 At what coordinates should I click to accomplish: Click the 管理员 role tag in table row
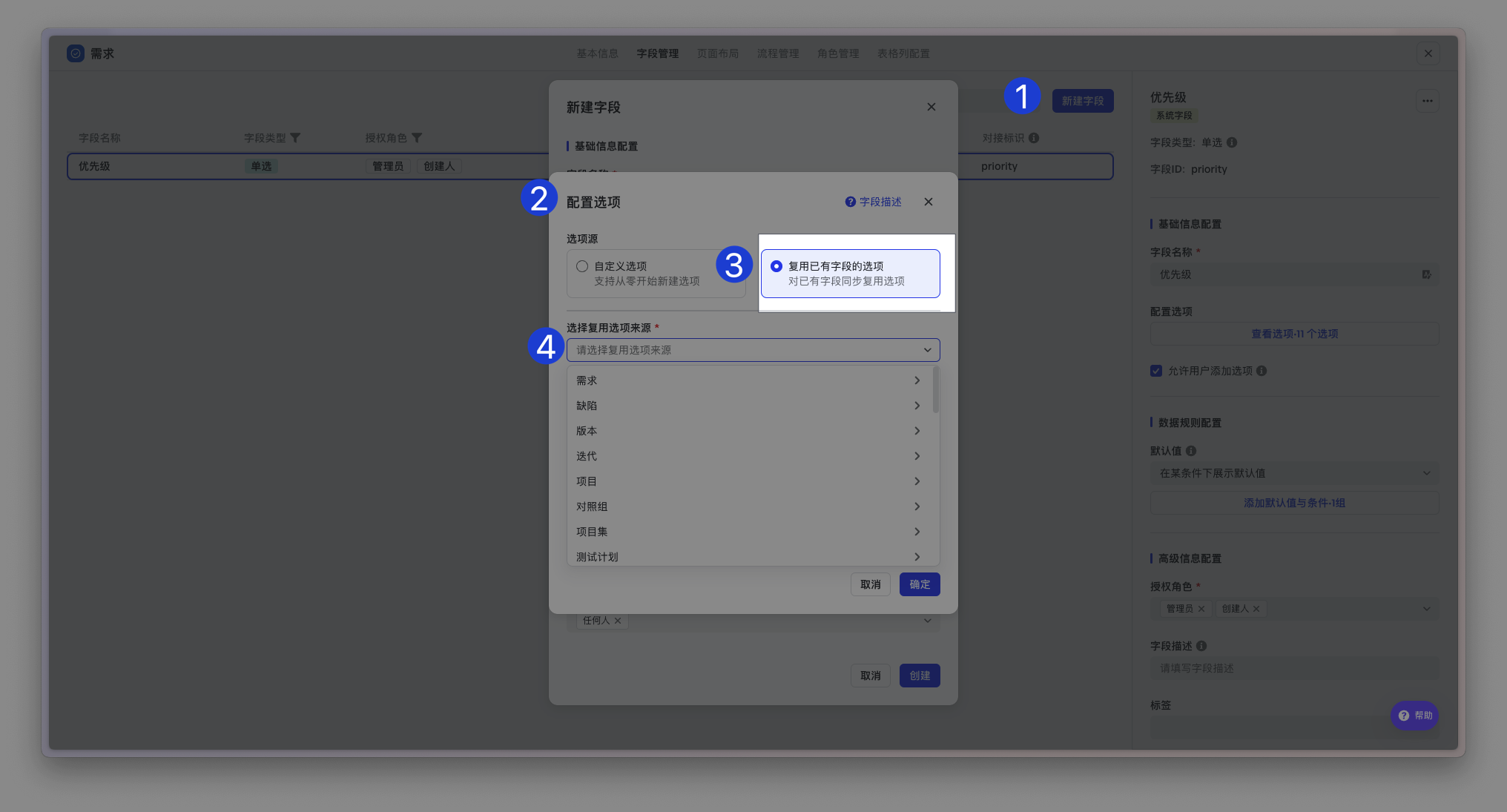coord(388,166)
